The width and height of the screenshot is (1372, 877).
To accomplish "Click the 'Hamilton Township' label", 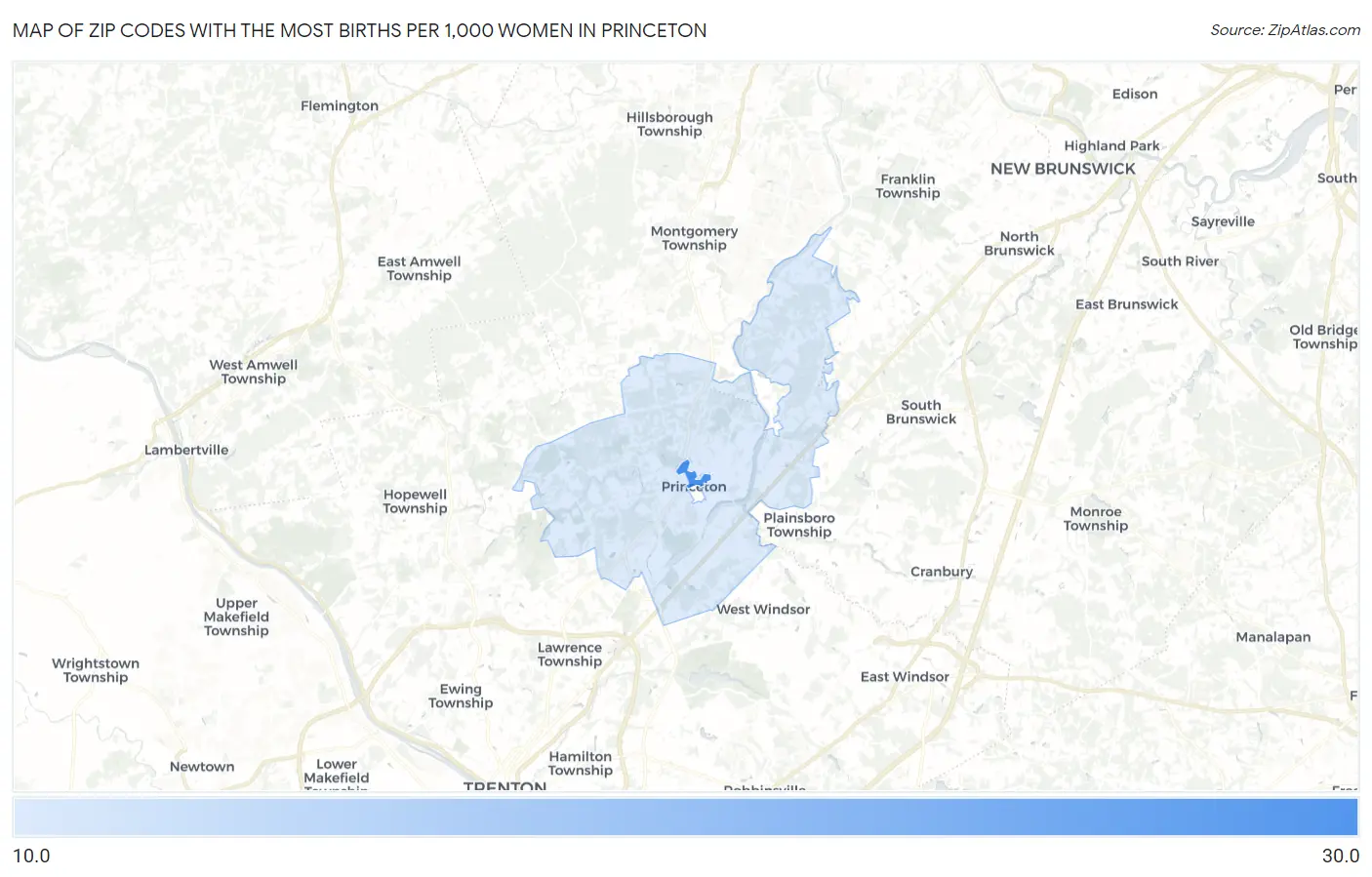I will [581, 763].
